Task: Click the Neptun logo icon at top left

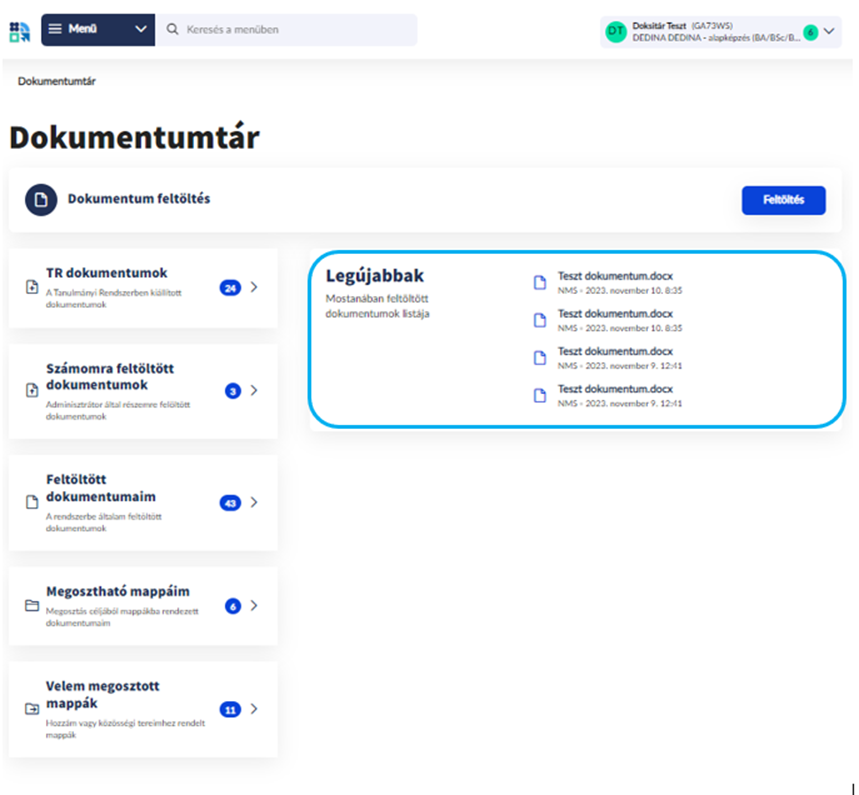Action: coord(20,30)
